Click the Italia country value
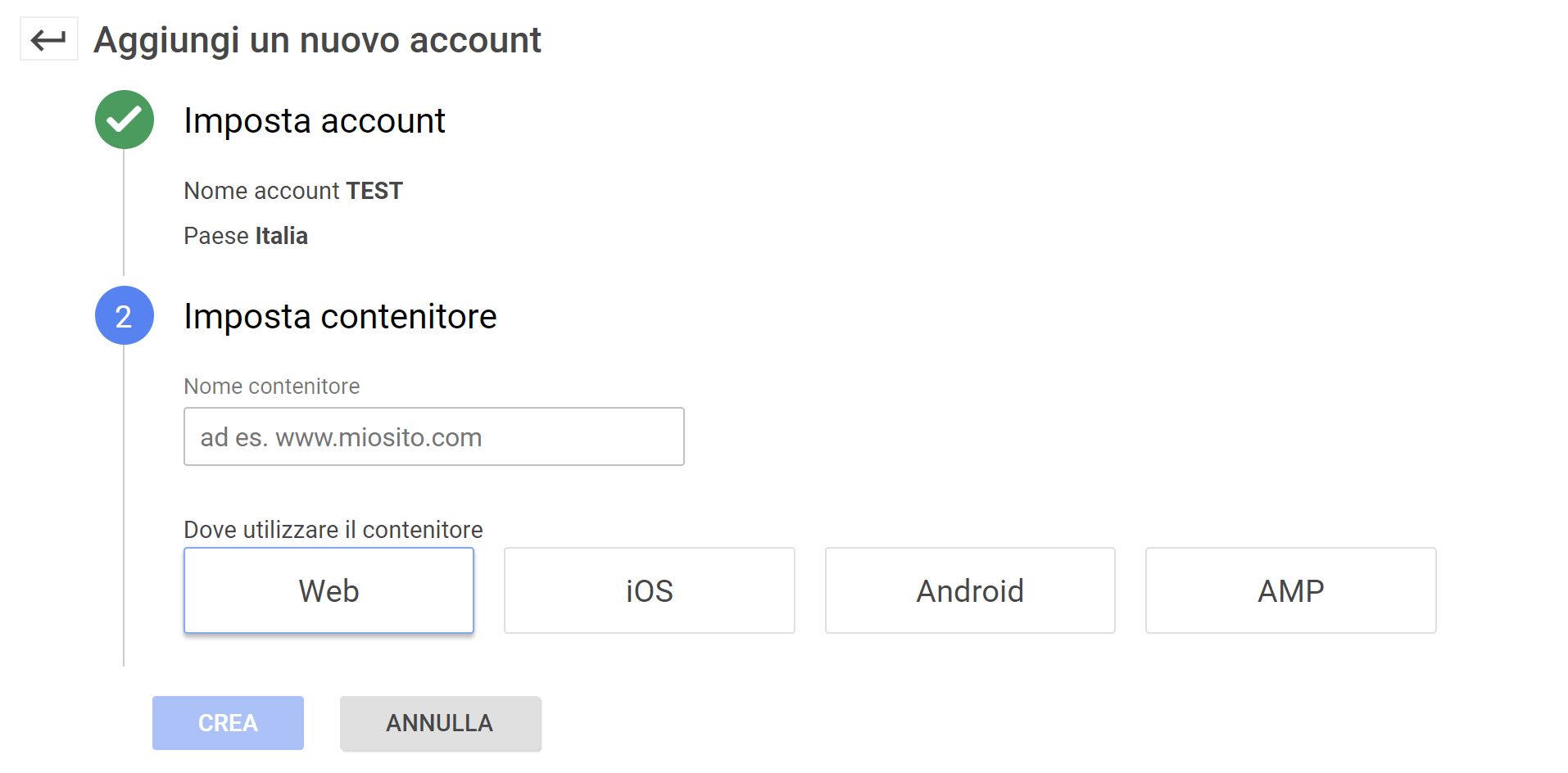 (x=281, y=236)
